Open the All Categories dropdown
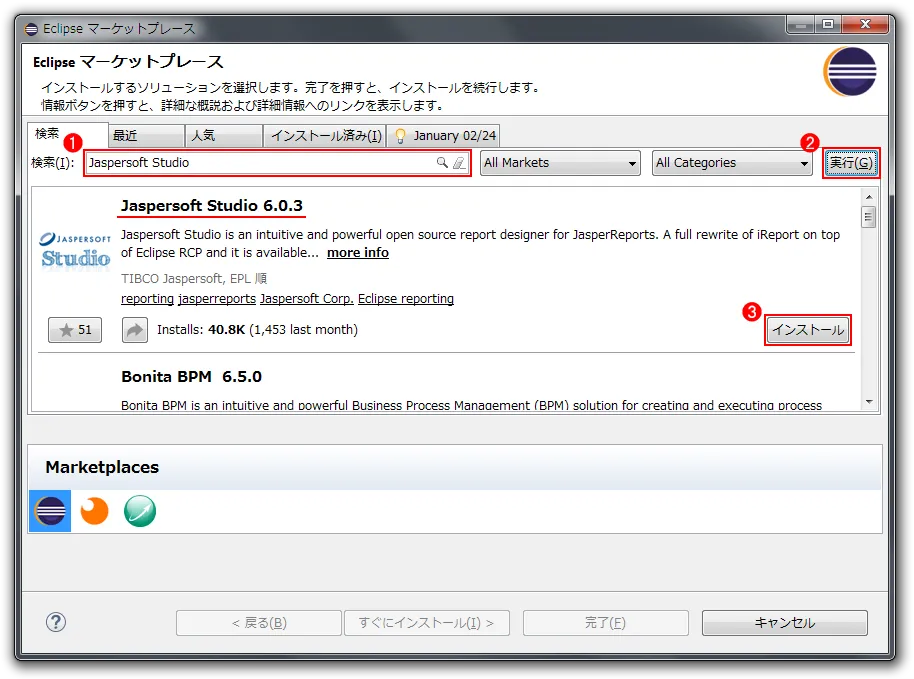Image resolution: width=914 pixels, height=679 pixels. coord(732,163)
